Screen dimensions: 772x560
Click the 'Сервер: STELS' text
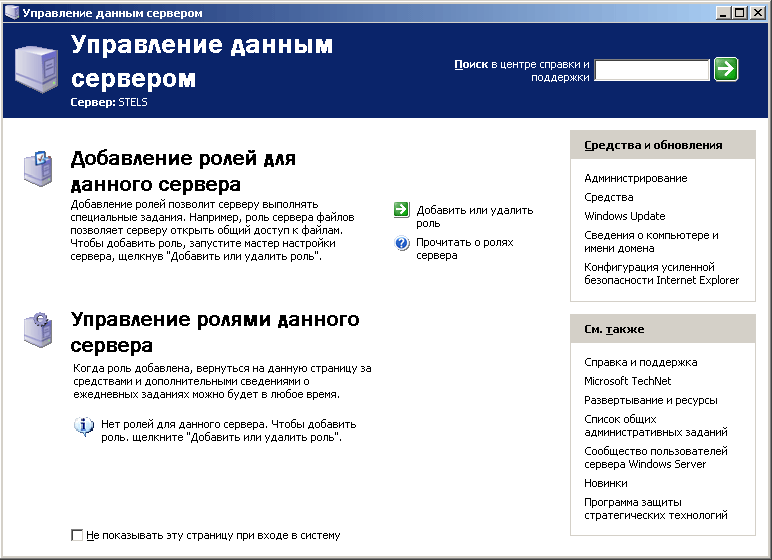[x=109, y=102]
